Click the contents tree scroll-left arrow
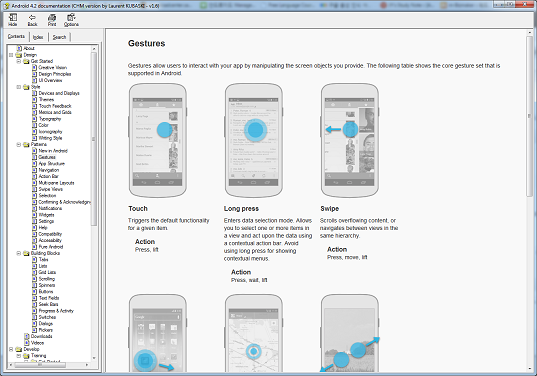The height and width of the screenshot is (376, 537). [11, 365]
